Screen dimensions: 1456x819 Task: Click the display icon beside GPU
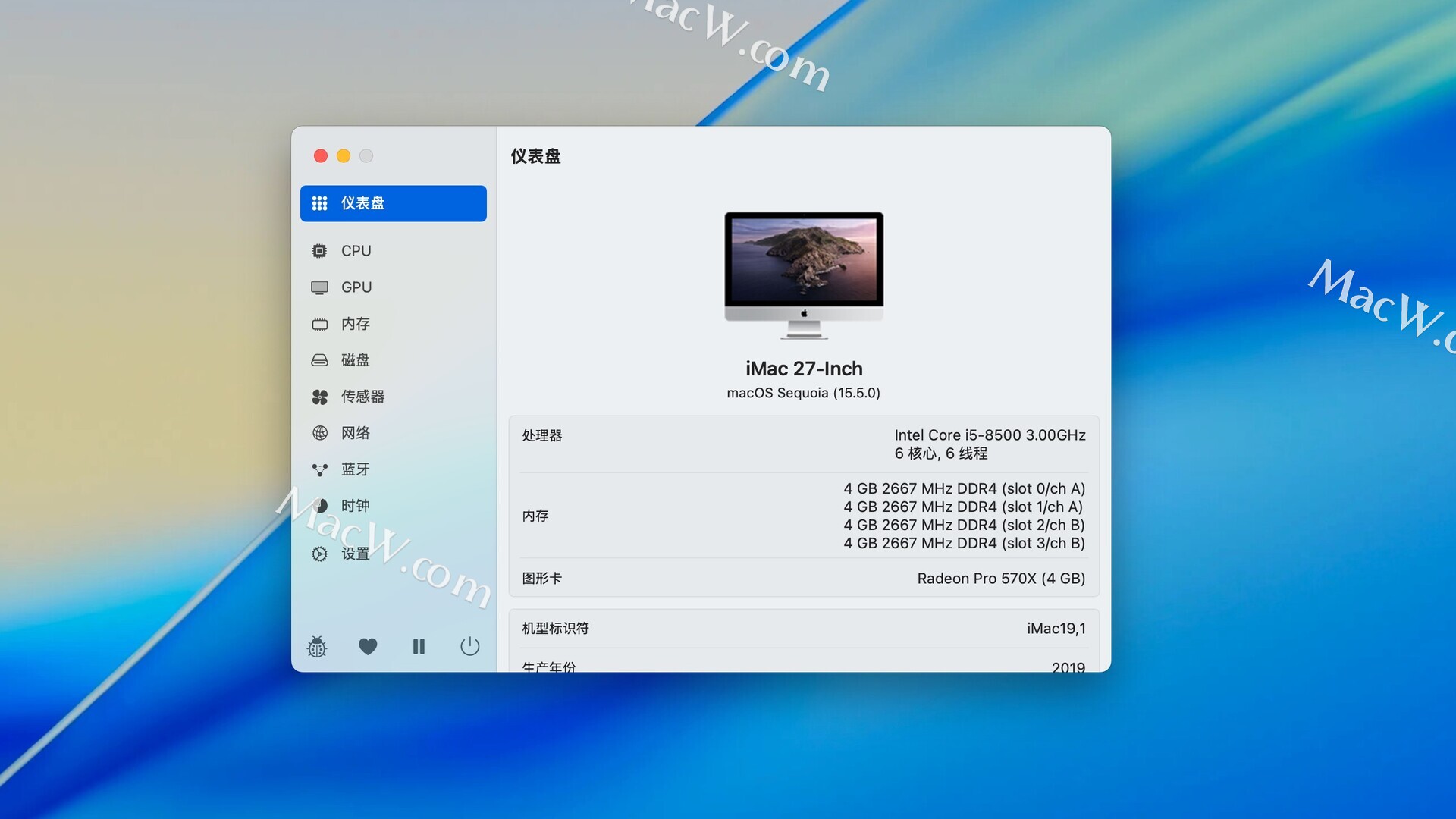coord(320,287)
